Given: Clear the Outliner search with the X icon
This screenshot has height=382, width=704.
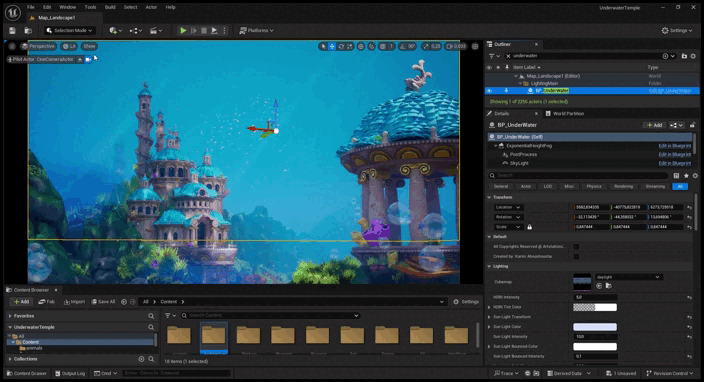Looking at the screenshot, I should [x=508, y=56].
